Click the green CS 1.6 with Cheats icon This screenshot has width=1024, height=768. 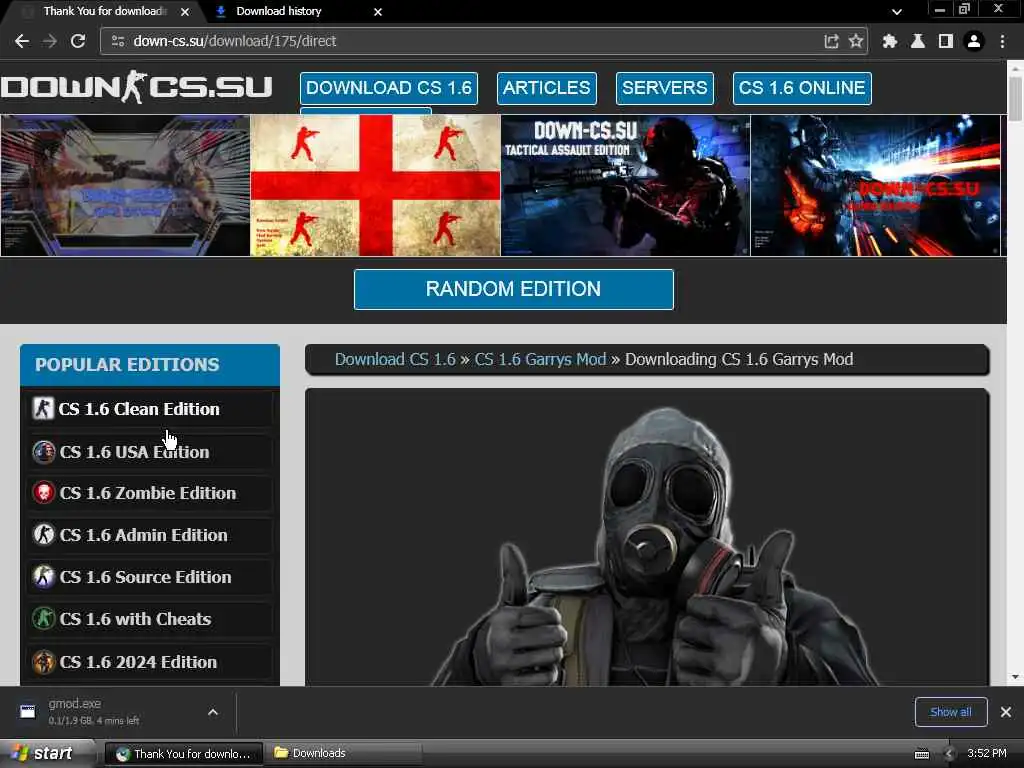click(x=44, y=618)
